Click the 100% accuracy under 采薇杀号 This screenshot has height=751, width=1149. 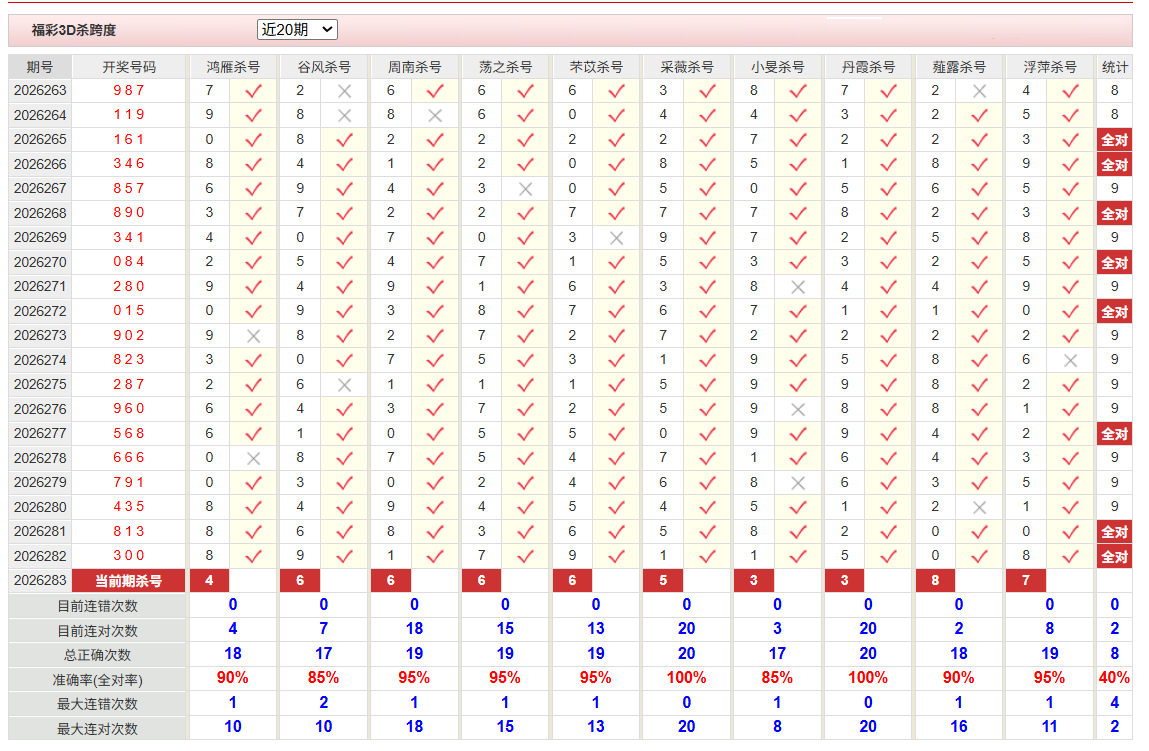click(x=687, y=678)
